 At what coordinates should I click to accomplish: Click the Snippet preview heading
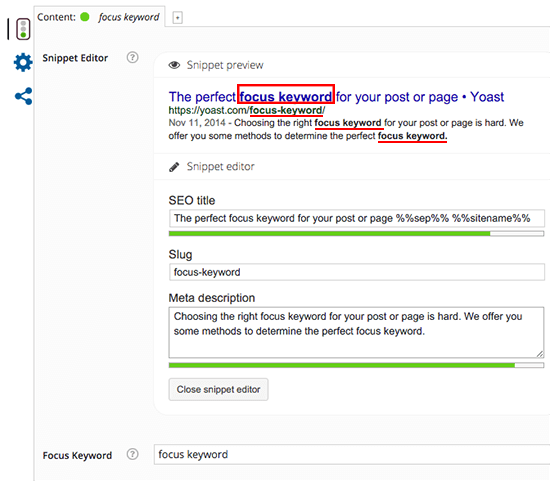tap(225, 65)
